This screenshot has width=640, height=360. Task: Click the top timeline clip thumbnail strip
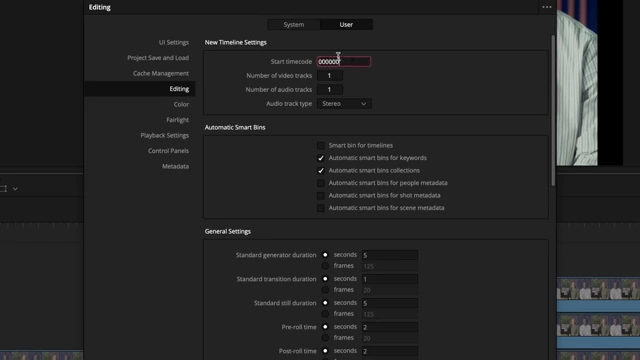point(598,289)
